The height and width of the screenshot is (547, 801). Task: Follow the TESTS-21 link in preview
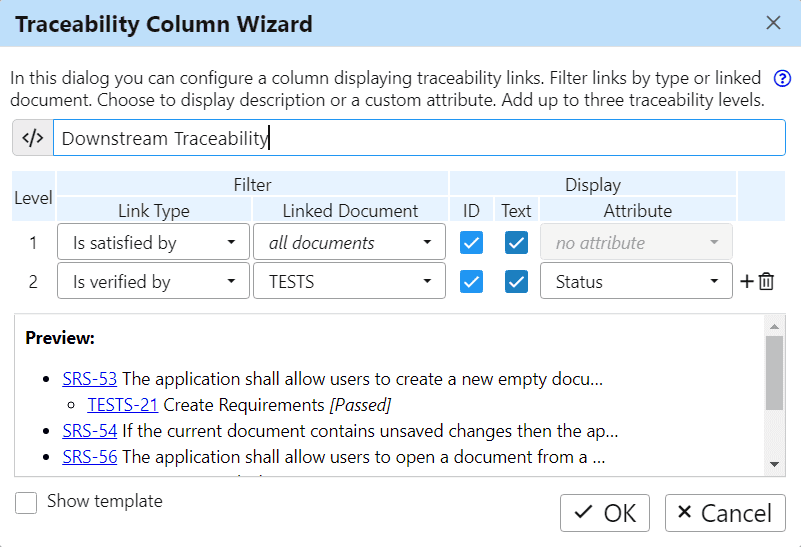pos(123,405)
